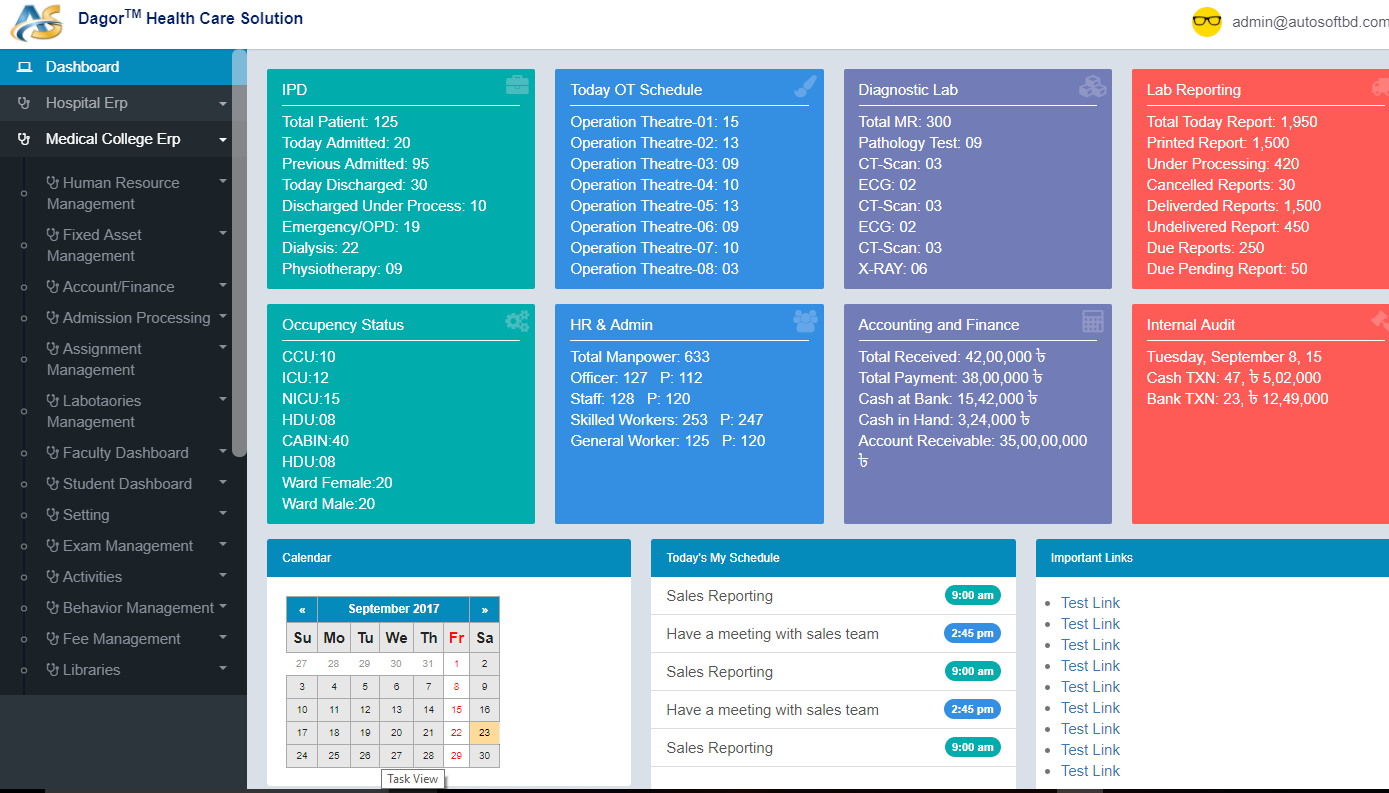The height and width of the screenshot is (793, 1389).
Task: Open the first Test Link
Action: coord(1090,603)
